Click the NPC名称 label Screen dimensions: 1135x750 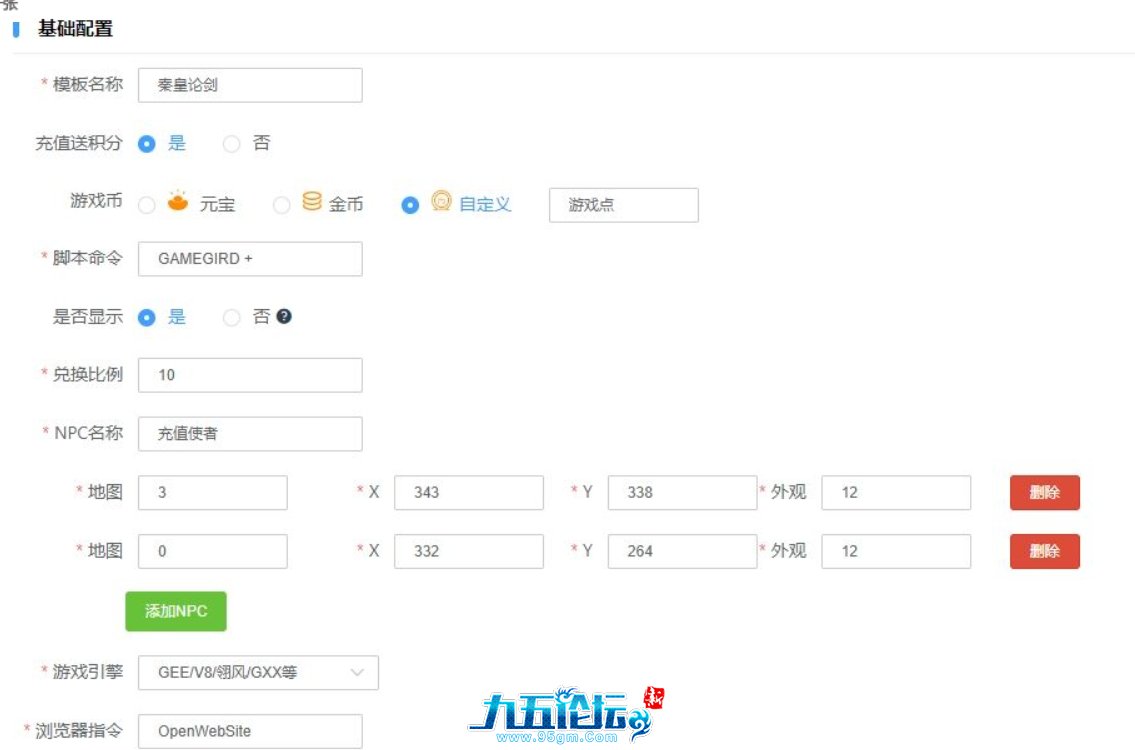coord(88,433)
